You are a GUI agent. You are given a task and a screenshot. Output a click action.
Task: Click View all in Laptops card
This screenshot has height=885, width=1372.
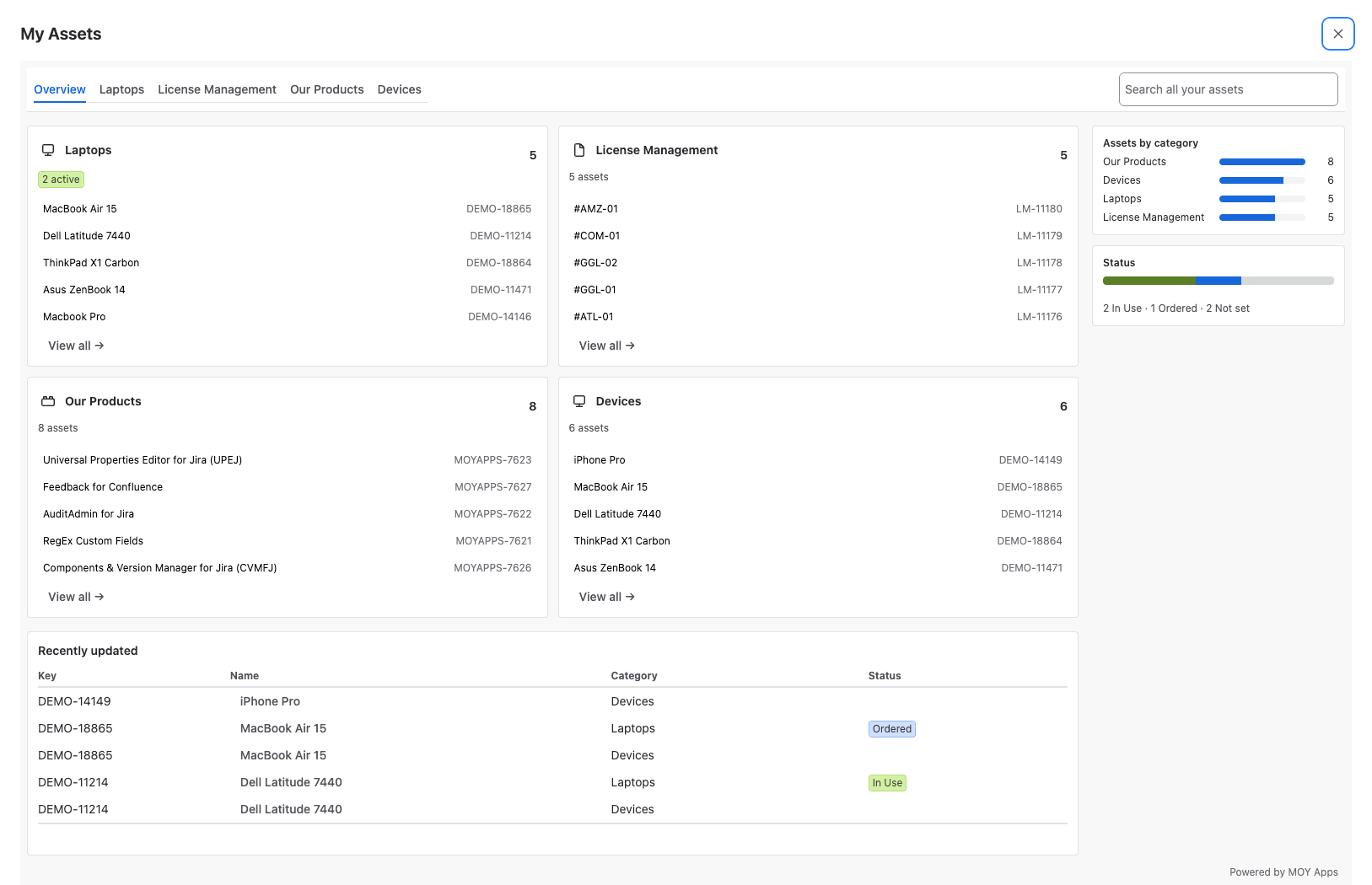point(76,346)
